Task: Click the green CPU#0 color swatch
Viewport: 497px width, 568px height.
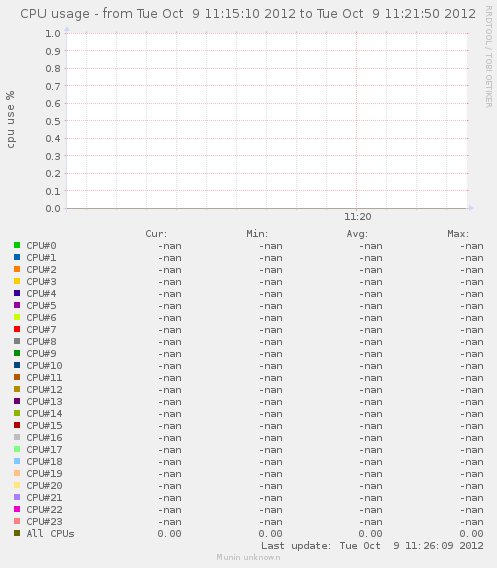Action: pos(17,245)
